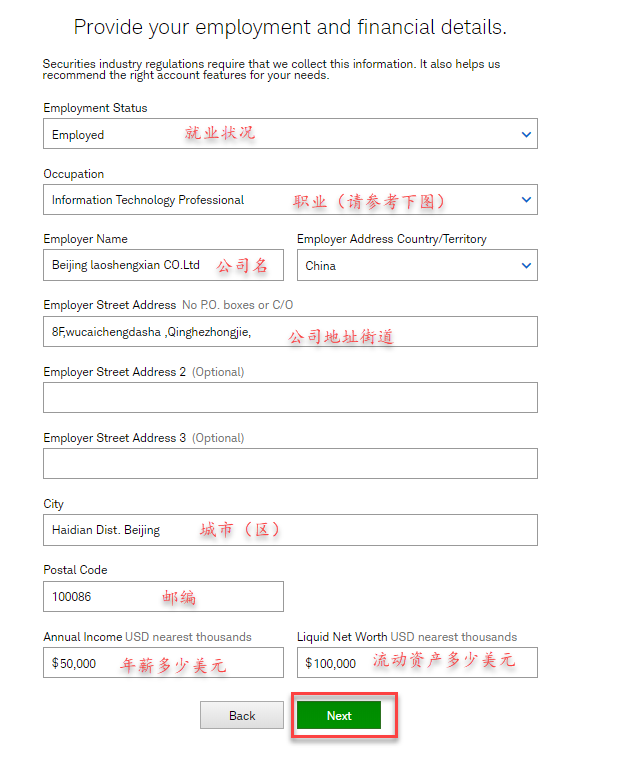The width and height of the screenshot is (623, 759).
Task: Click the Annual Income field
Action: pyautogui.click(x=163, y=662)
